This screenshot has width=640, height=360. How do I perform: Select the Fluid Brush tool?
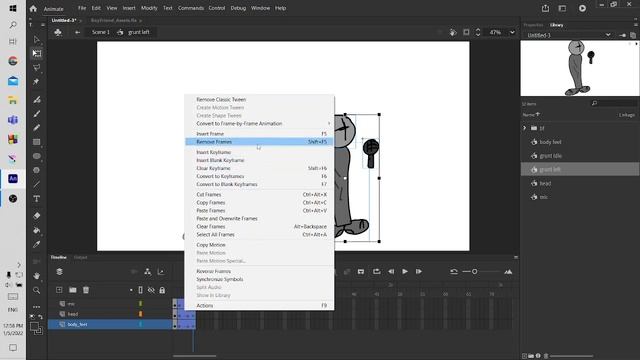[36, 100]
